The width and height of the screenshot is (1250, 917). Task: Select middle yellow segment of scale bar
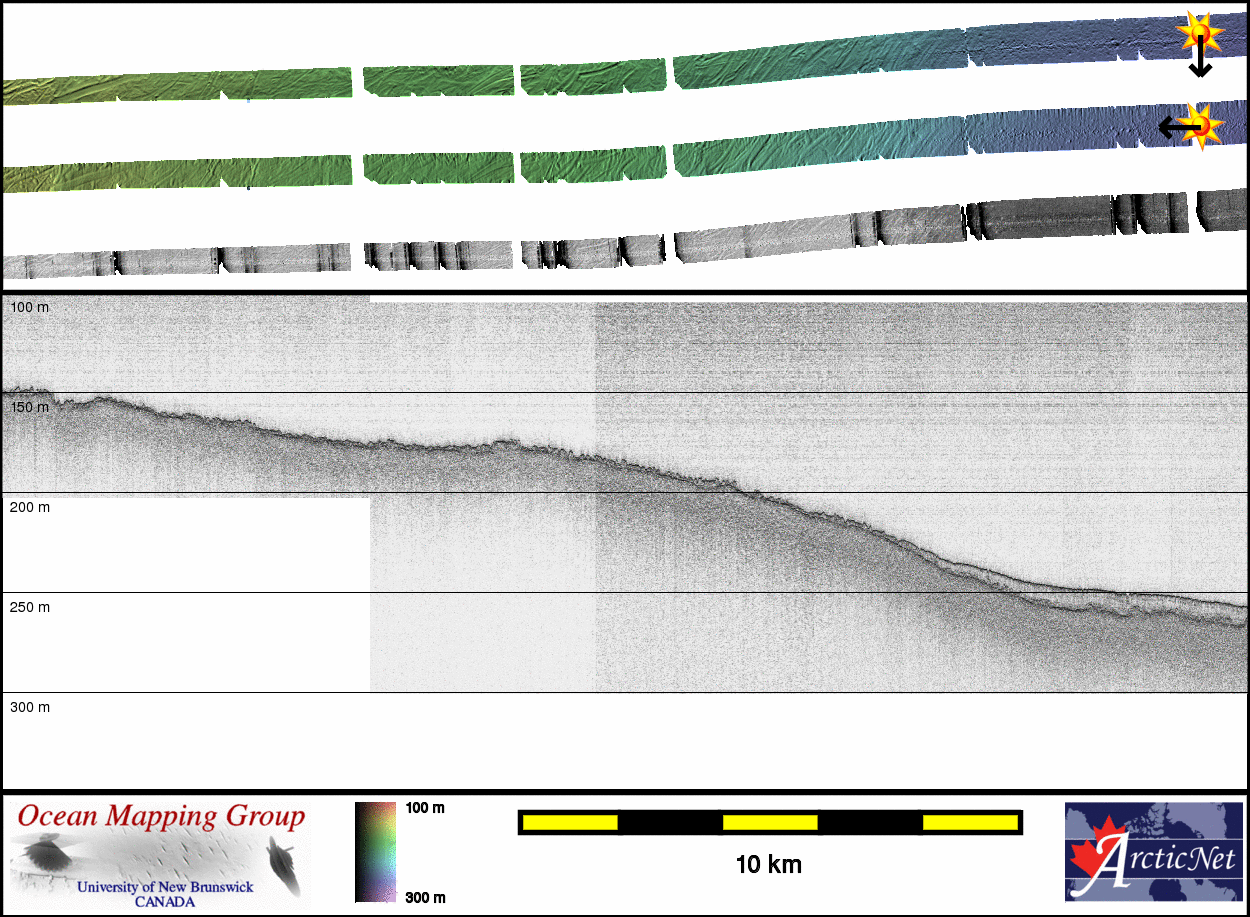click(x=770, y=822)
